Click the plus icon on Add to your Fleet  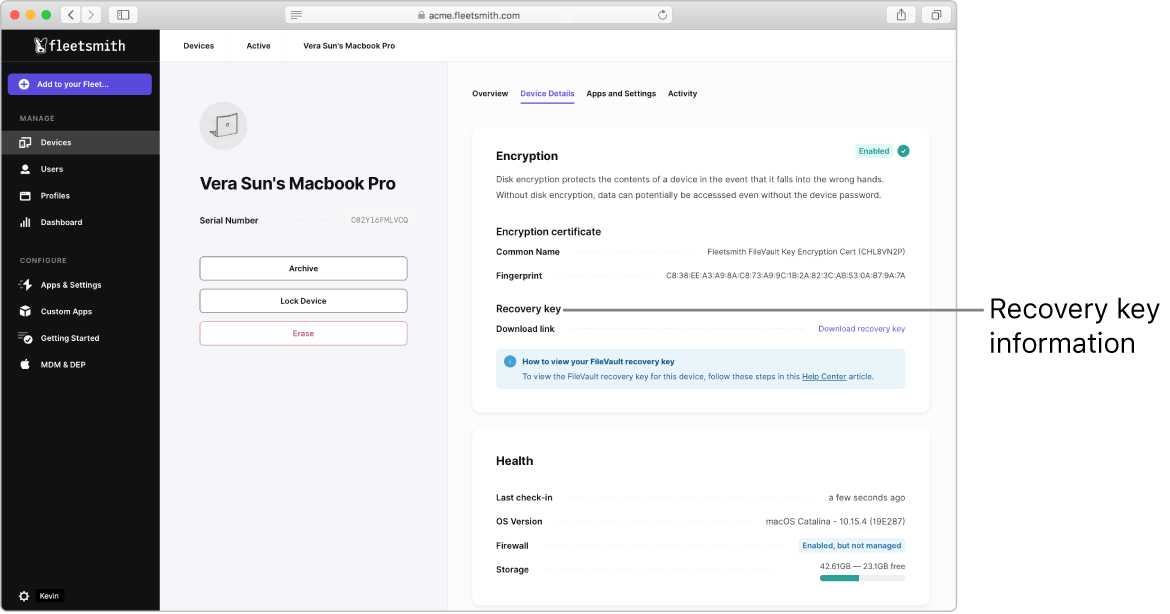(24, 84)
